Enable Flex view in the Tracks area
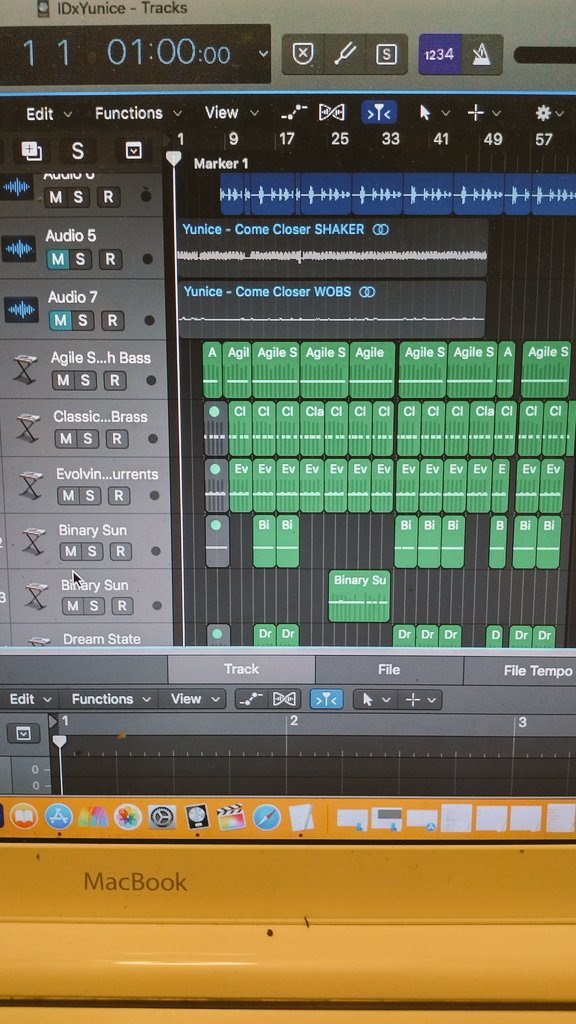Viewport: 576px width, 1024px height. pyautogui.click(x=331, y=112)
